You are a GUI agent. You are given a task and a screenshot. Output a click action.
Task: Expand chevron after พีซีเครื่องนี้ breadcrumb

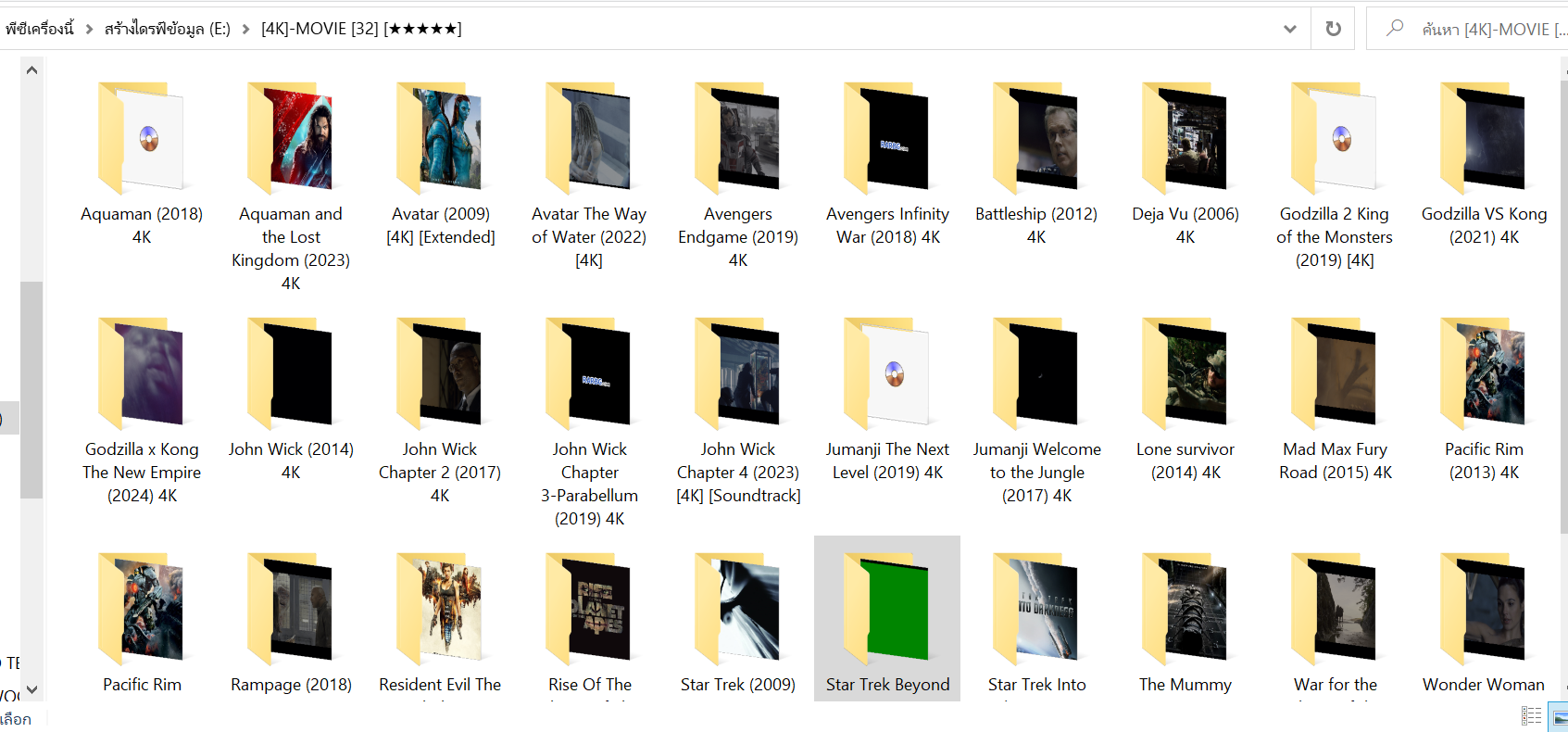tap(90, 29)
